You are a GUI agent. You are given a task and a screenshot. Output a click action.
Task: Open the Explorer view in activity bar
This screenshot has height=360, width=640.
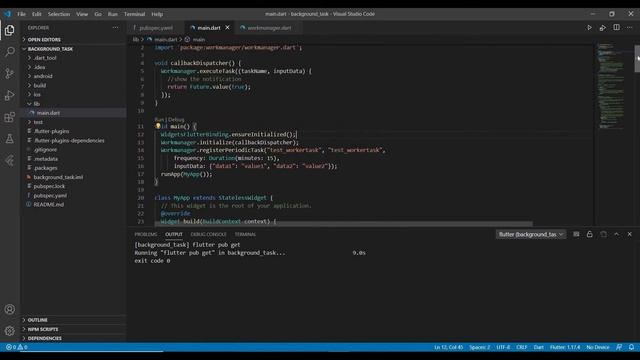tap(9, 30)
